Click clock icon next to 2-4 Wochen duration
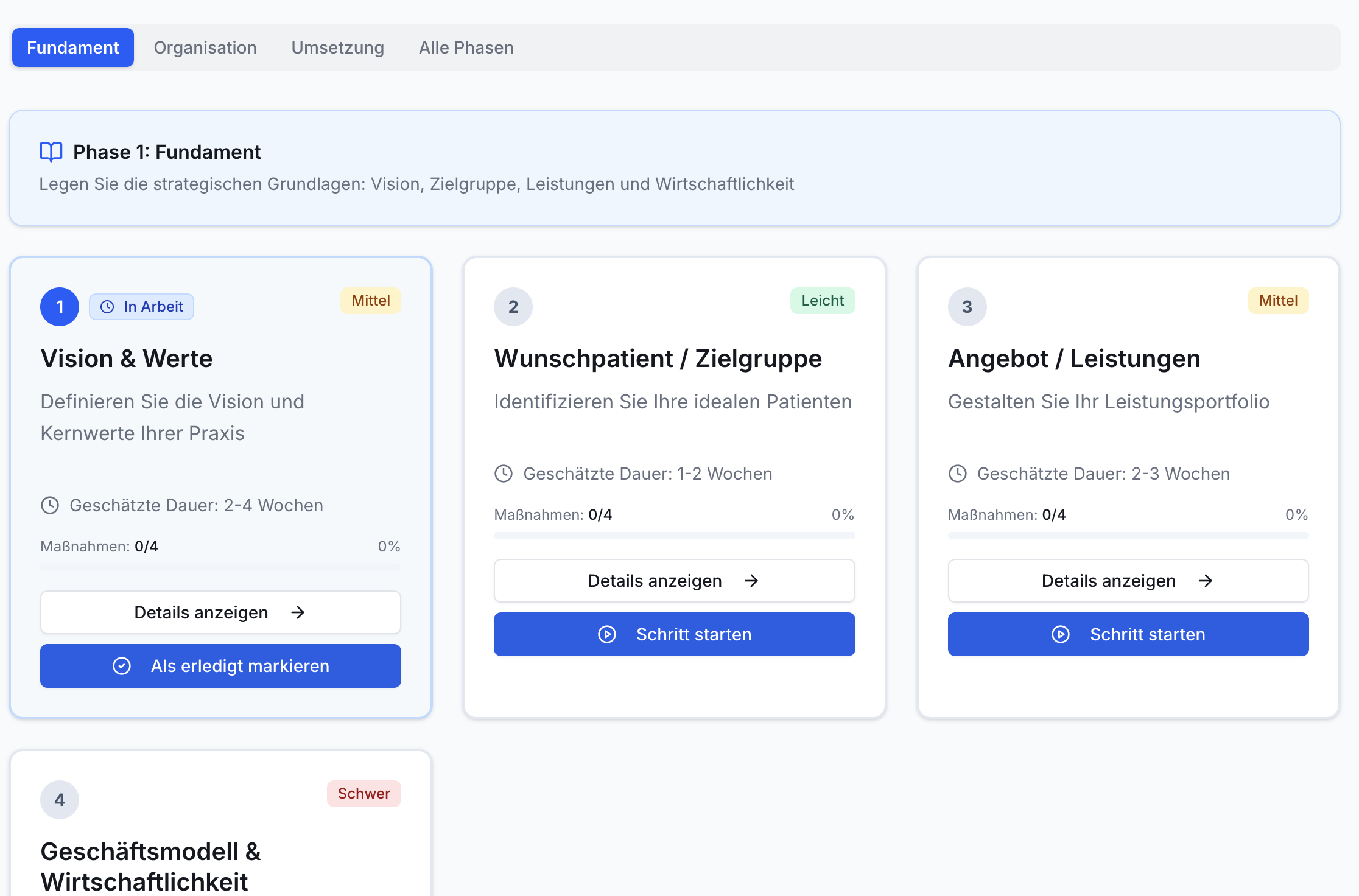The width and height of the screenshot is (1359, 896). click(x=50, y=505)
